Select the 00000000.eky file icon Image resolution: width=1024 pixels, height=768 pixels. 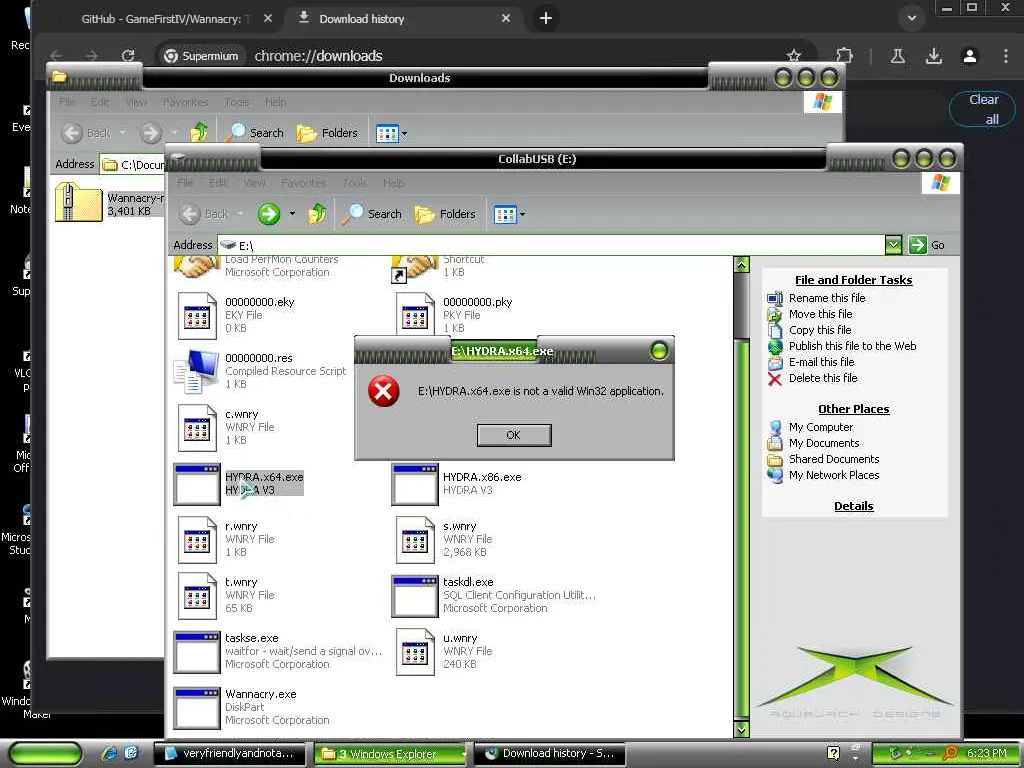click(x=197, y=316)
